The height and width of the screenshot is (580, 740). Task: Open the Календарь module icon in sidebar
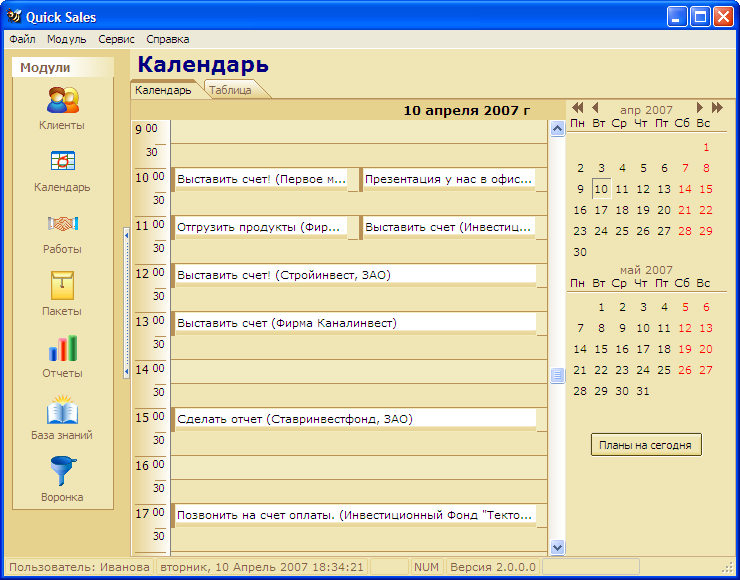[62, 161]
